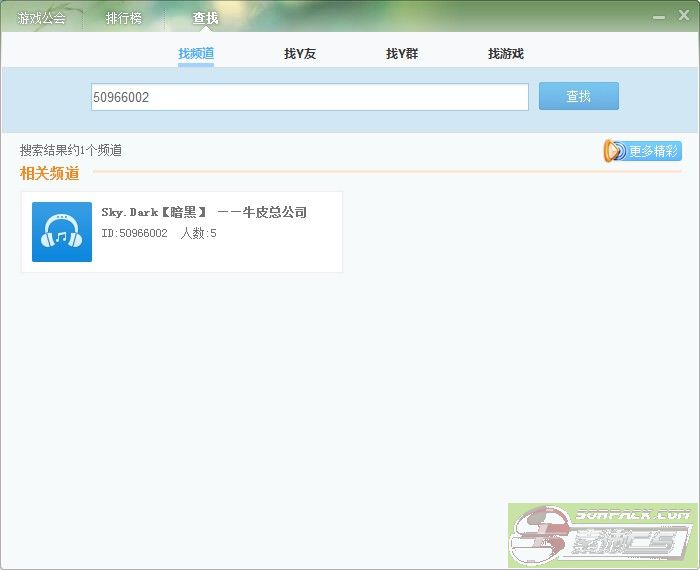Open the 找Y群 sub-tab
This screenshot has width=700, height=570.
click(x=402, y=53)
